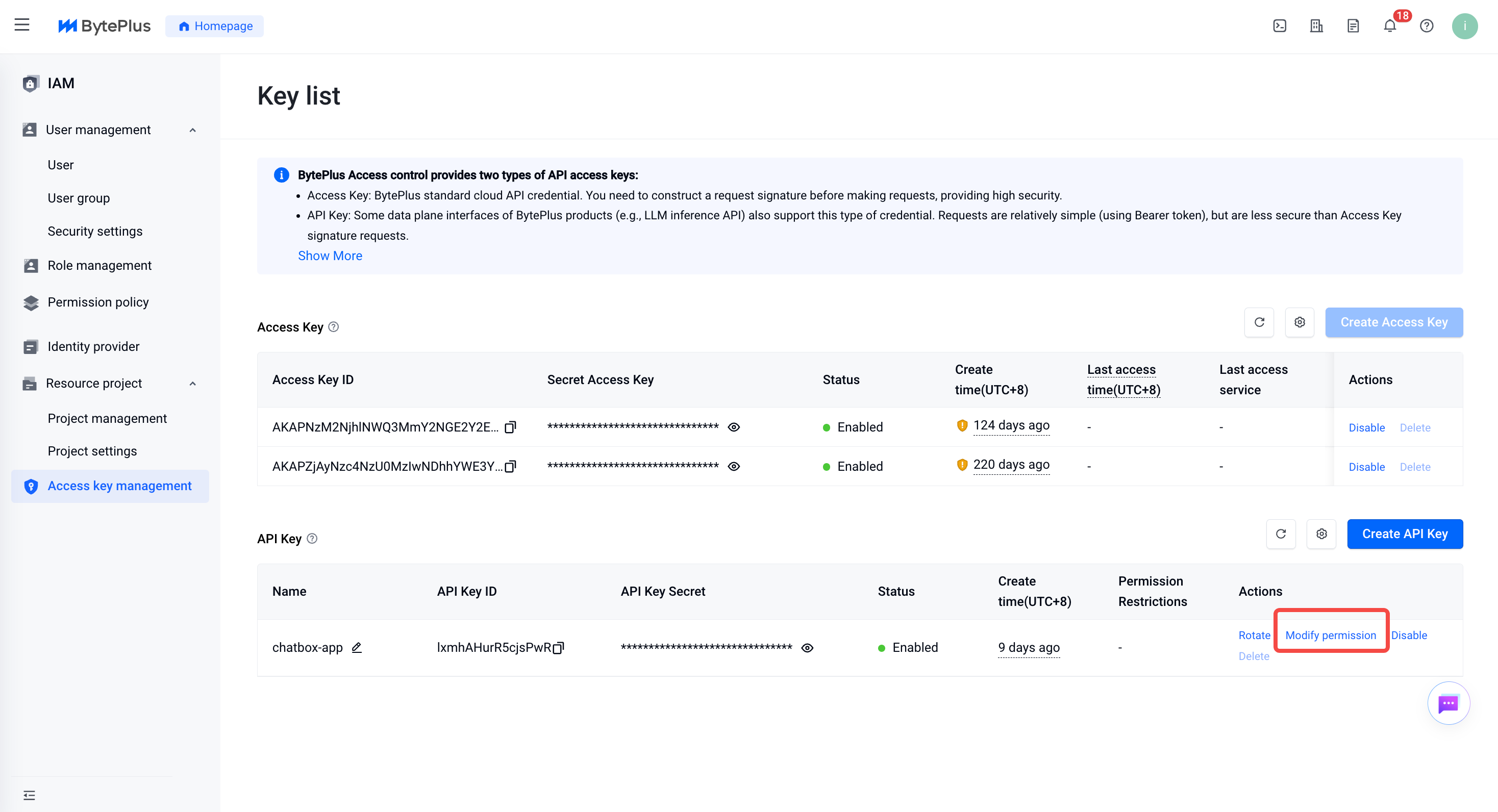Click the Create API Key button

(x=1404, y=534)
